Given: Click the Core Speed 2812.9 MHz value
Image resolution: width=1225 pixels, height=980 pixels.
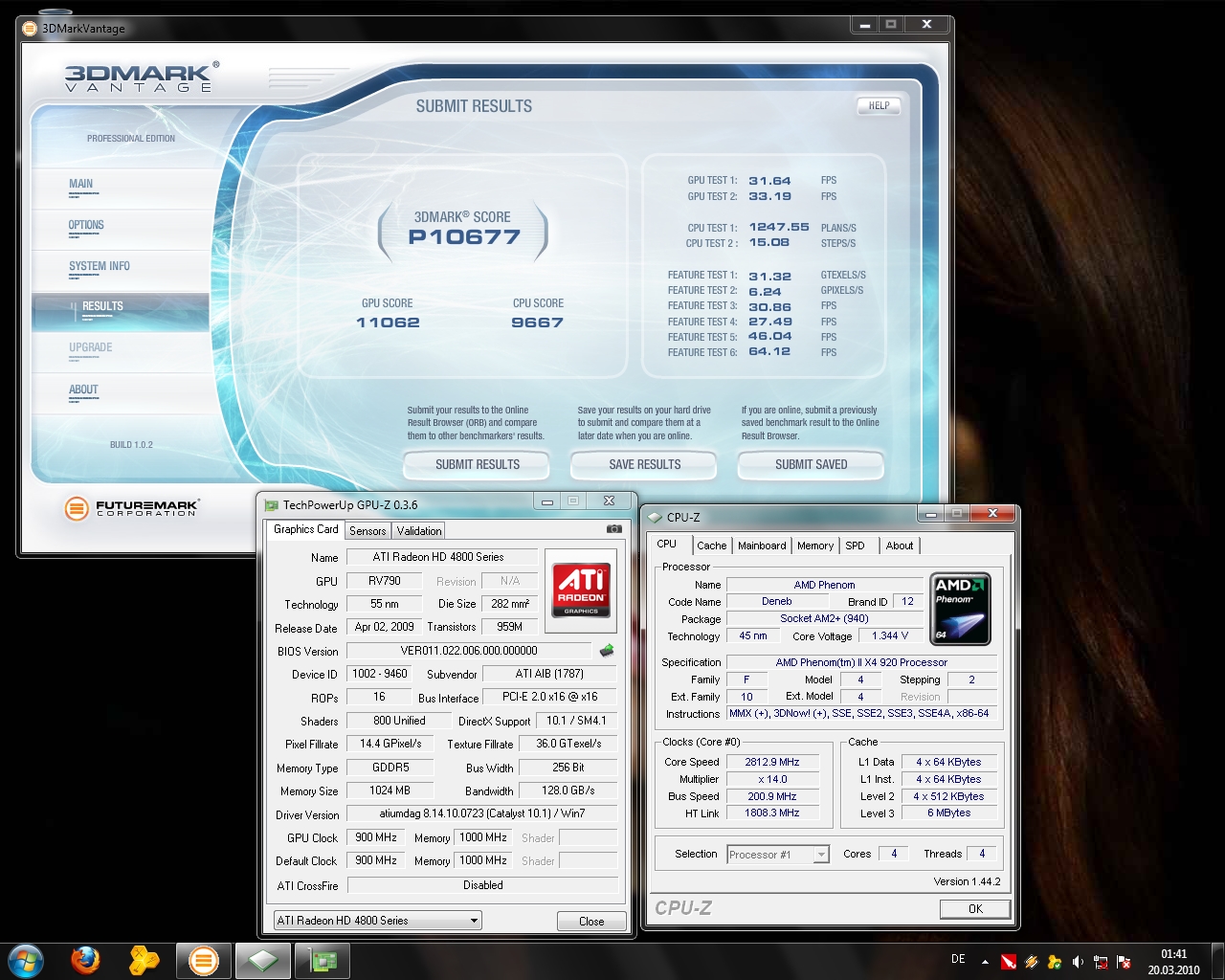Looking at the screenshot, I should (771, 762).
